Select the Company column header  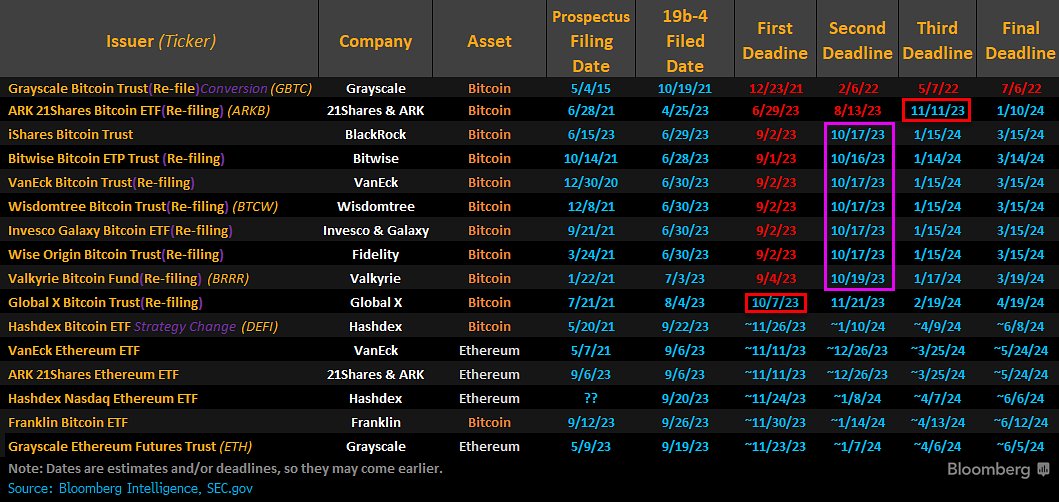[x=375, y=42]
